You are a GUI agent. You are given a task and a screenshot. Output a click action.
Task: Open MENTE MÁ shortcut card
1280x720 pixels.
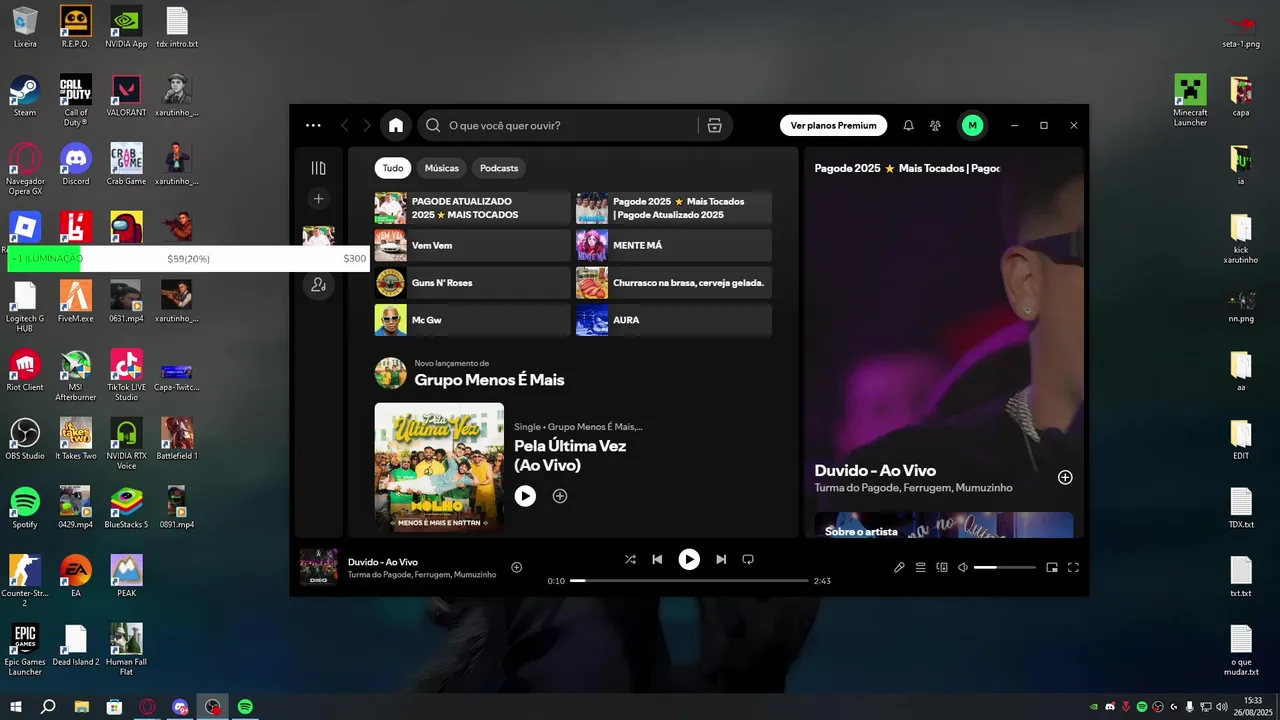coord(673,245)
